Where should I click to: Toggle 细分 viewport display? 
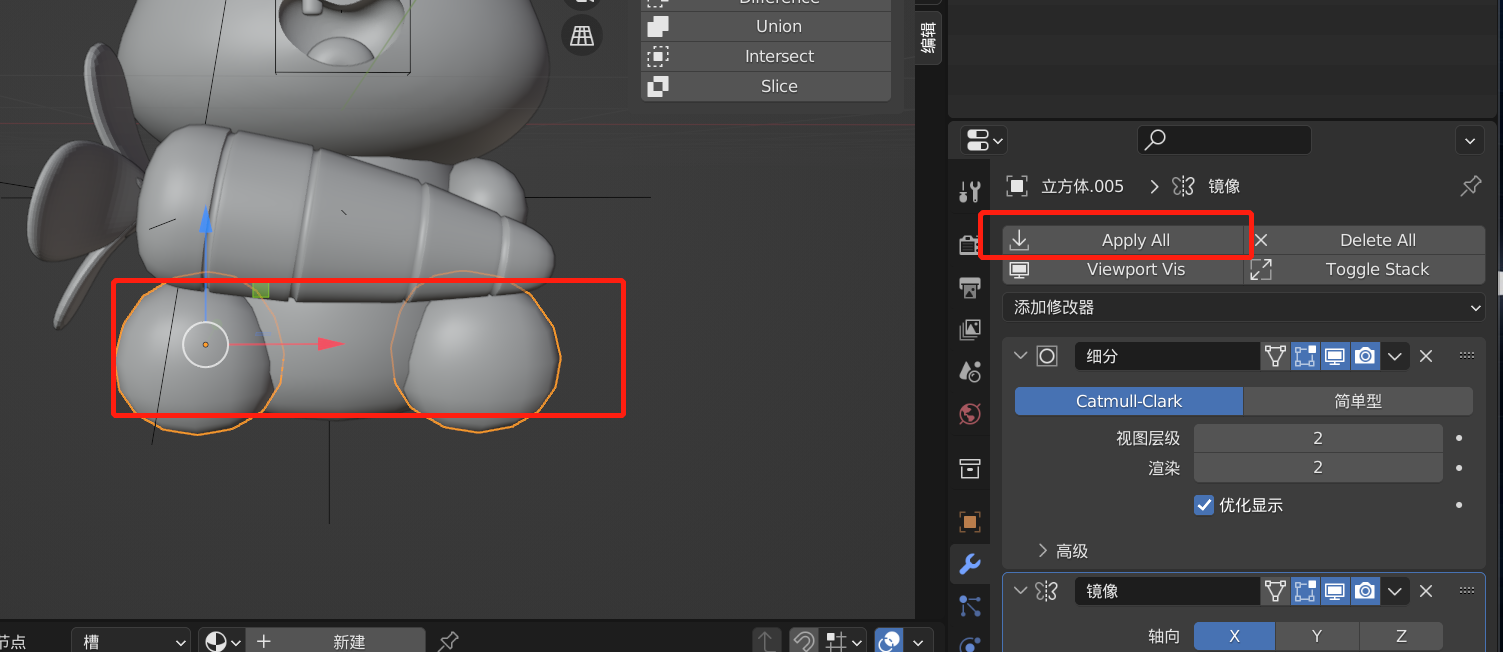[x=1335, y=356]
